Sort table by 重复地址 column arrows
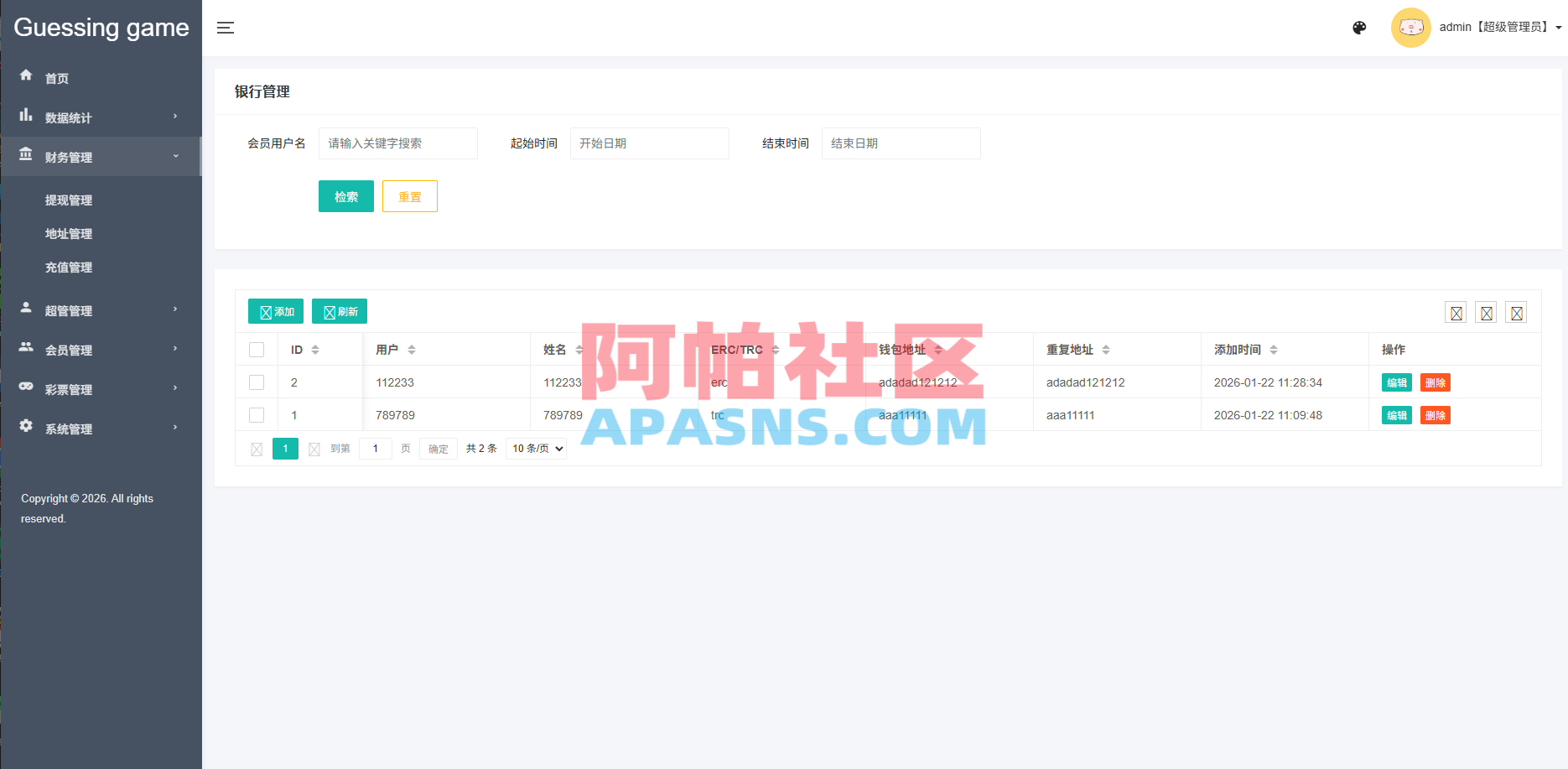The height and width of the screenshot is (769, 1568). [1106, 350]
